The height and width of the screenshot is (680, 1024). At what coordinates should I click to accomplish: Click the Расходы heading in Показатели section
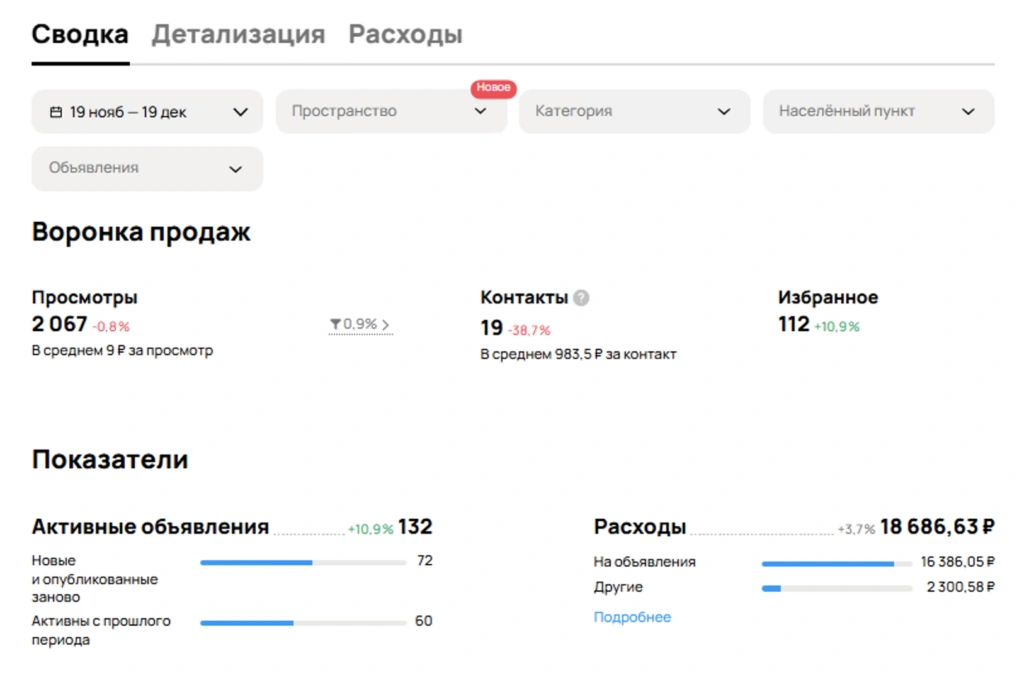coord(639,526)
